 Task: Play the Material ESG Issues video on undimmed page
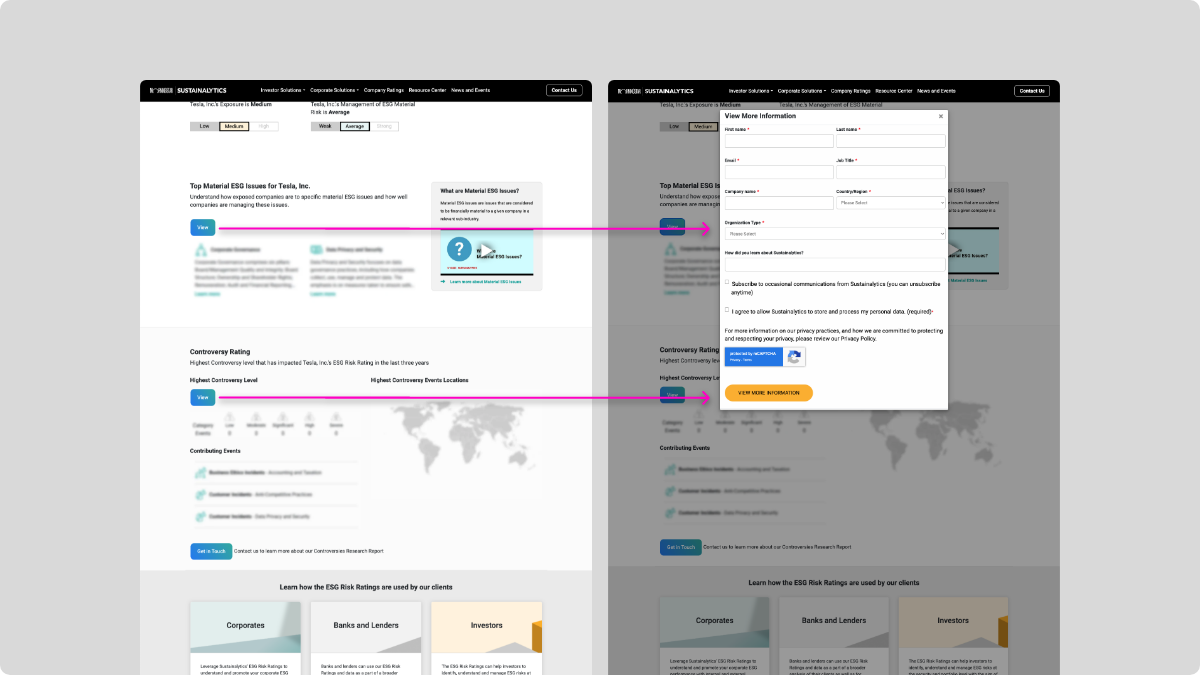(x=486, y=250)
